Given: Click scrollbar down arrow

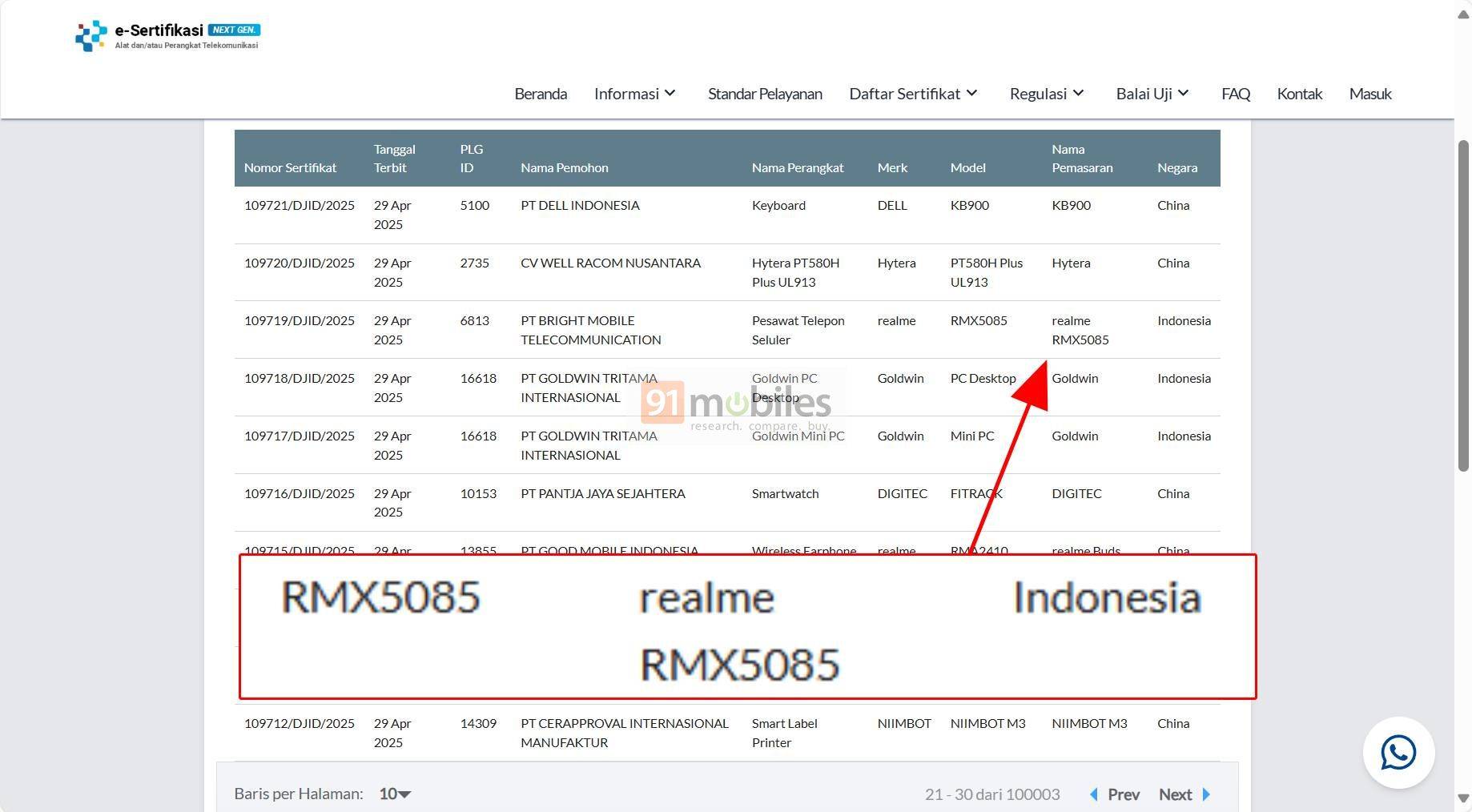Looking at the screenshot, I should [x=1463, y=798].
